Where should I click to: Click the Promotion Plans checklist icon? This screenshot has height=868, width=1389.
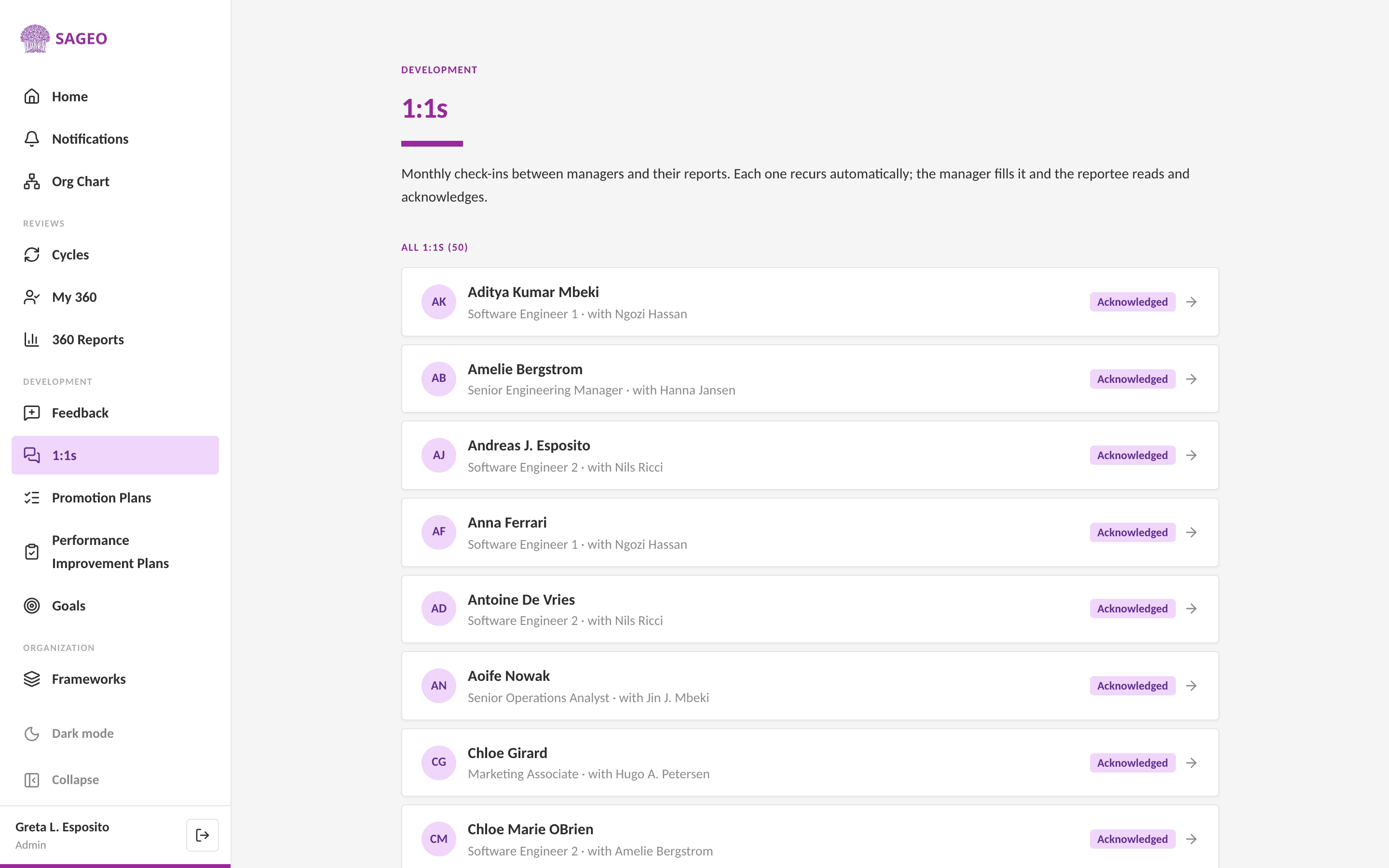[31, 498]
